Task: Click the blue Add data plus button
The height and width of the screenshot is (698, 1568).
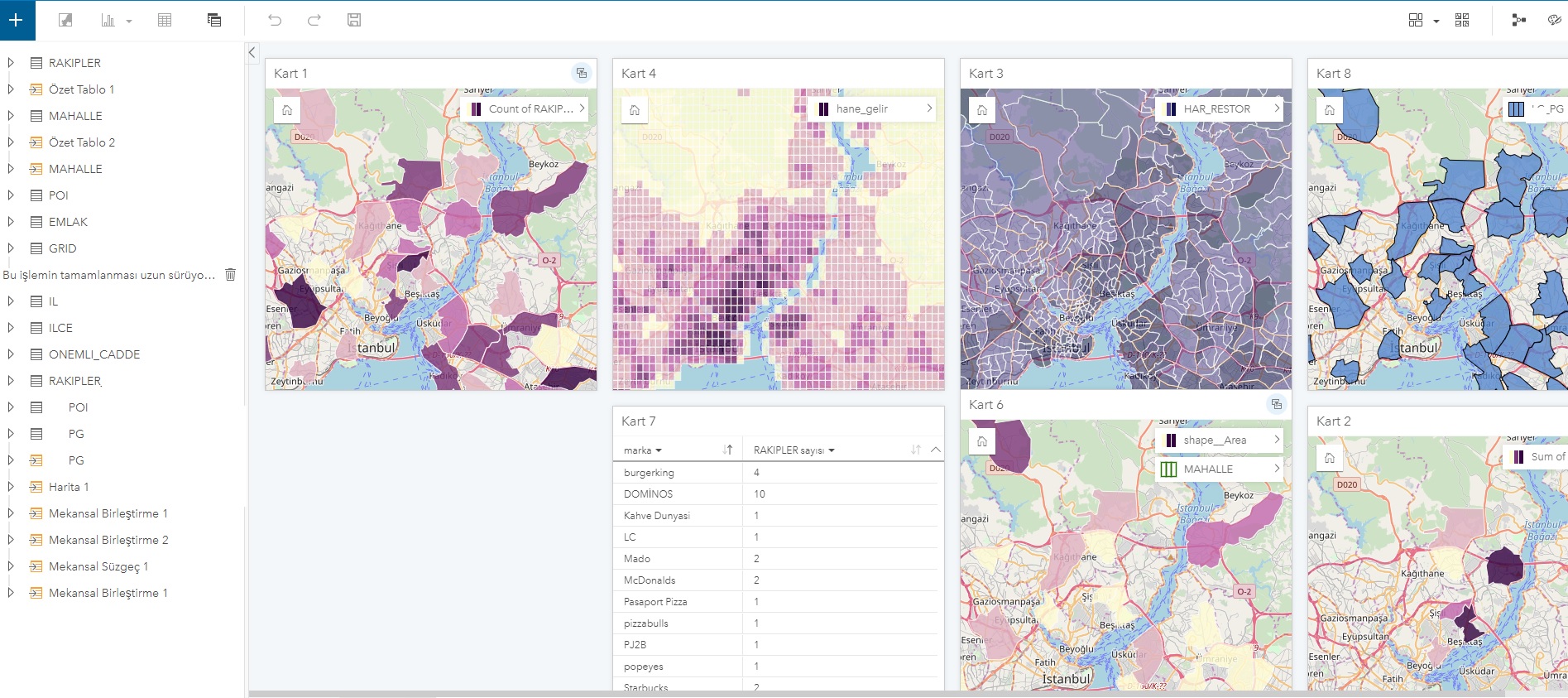Action: coord(17,20)
